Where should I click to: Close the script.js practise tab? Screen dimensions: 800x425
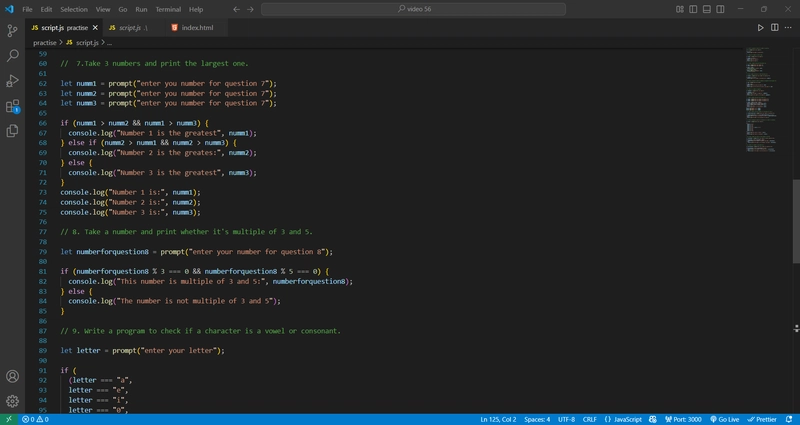pyautogui.click(x=95, y=28)
